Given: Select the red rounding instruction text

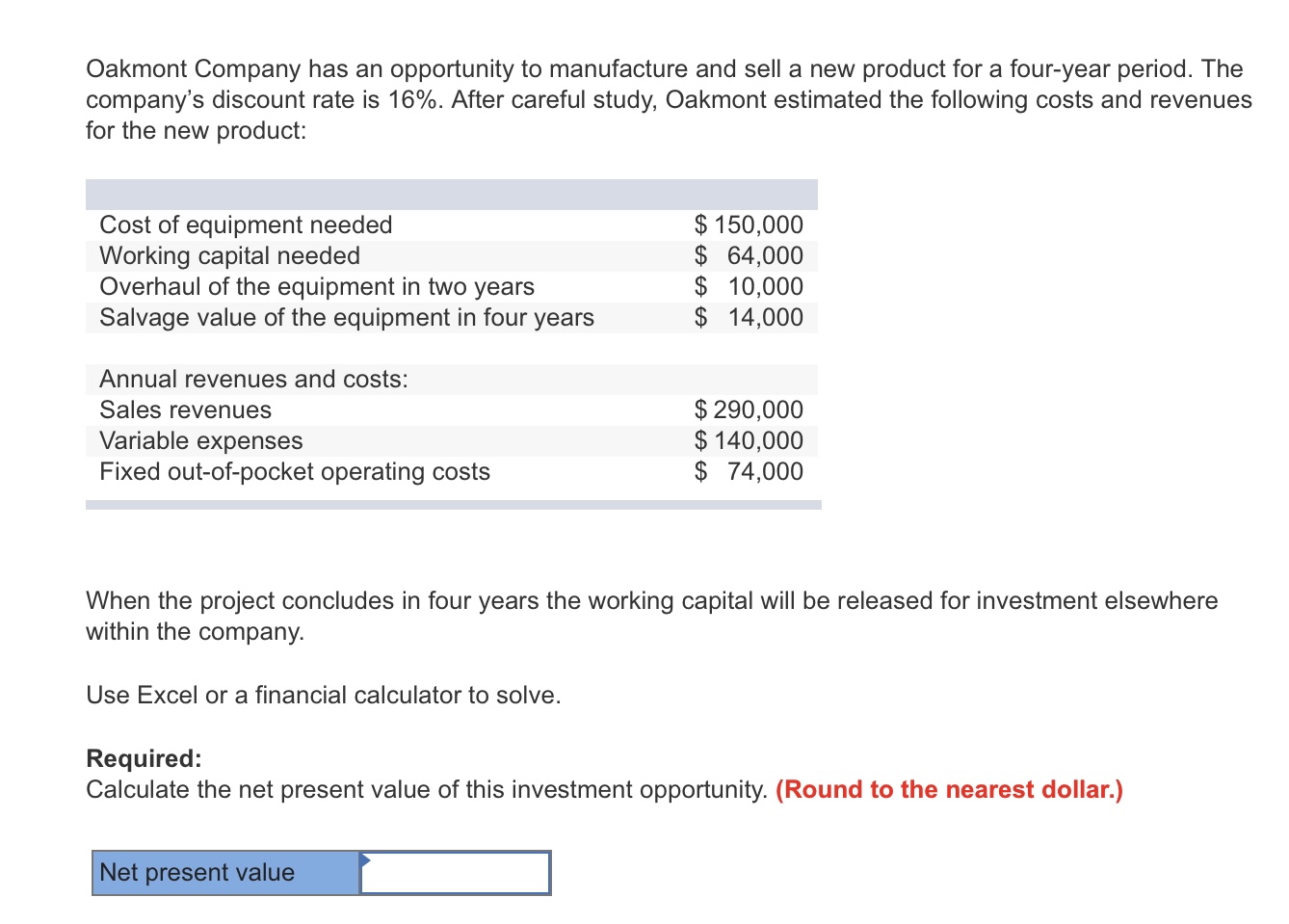Looking at the screenshot, I should coord(949,789).
